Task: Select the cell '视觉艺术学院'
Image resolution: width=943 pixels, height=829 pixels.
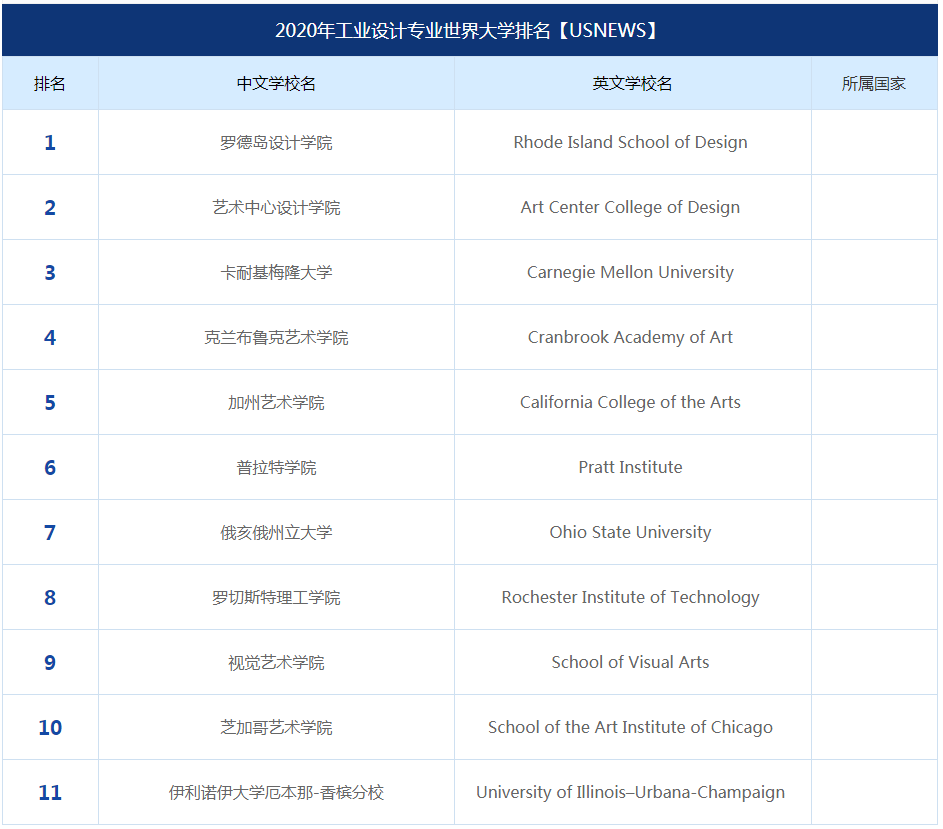Action: point(276,662)
